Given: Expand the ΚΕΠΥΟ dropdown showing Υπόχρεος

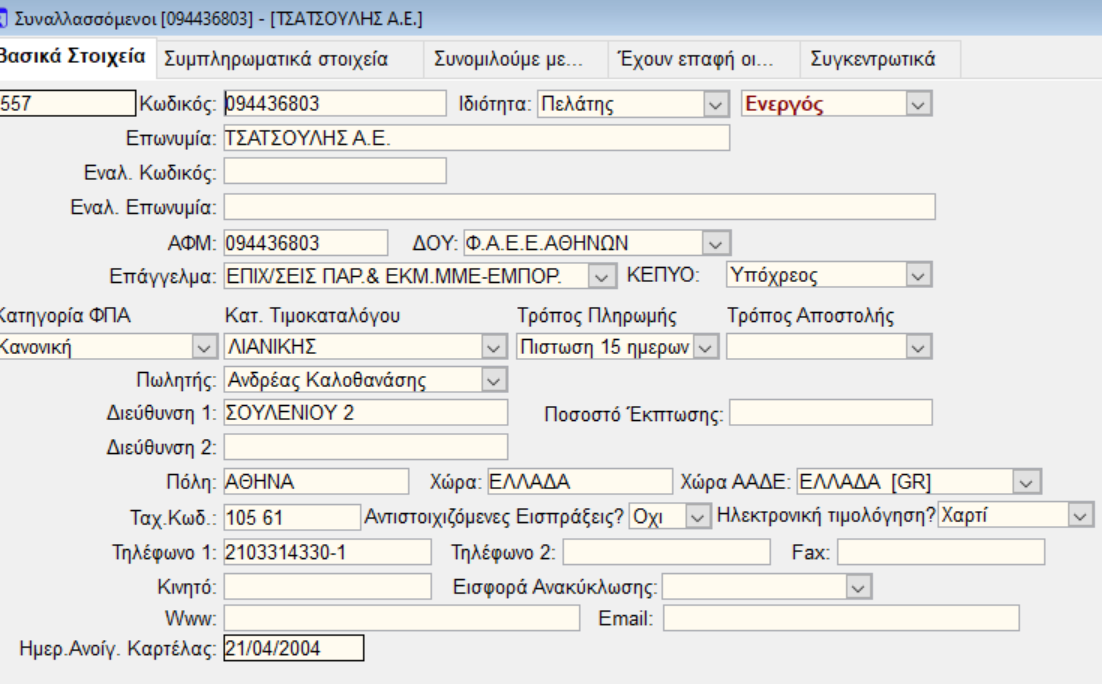Looking at the screenshot, I should click(918, 275).
